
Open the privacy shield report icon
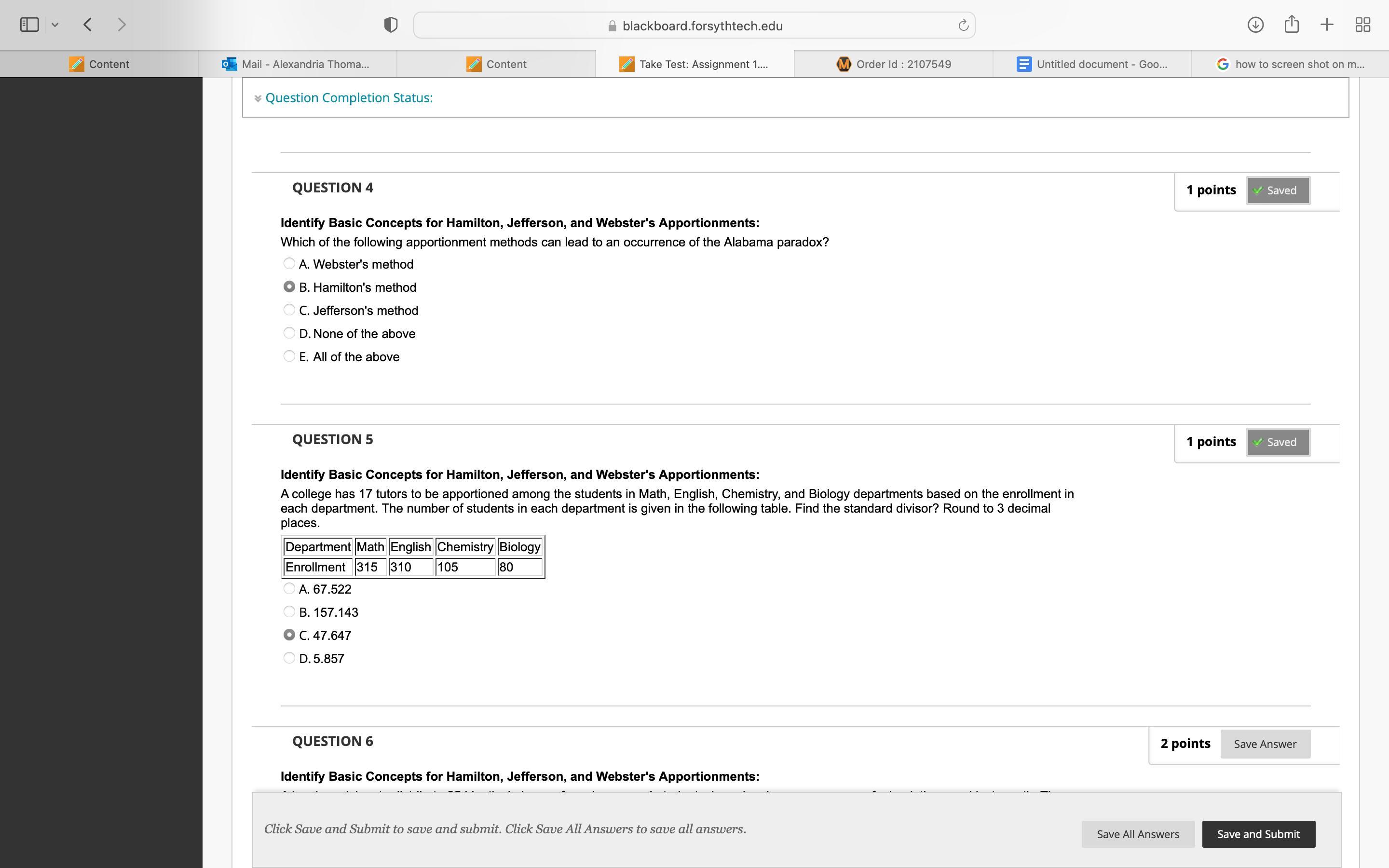pyautogui.click(x=390, y=25)
